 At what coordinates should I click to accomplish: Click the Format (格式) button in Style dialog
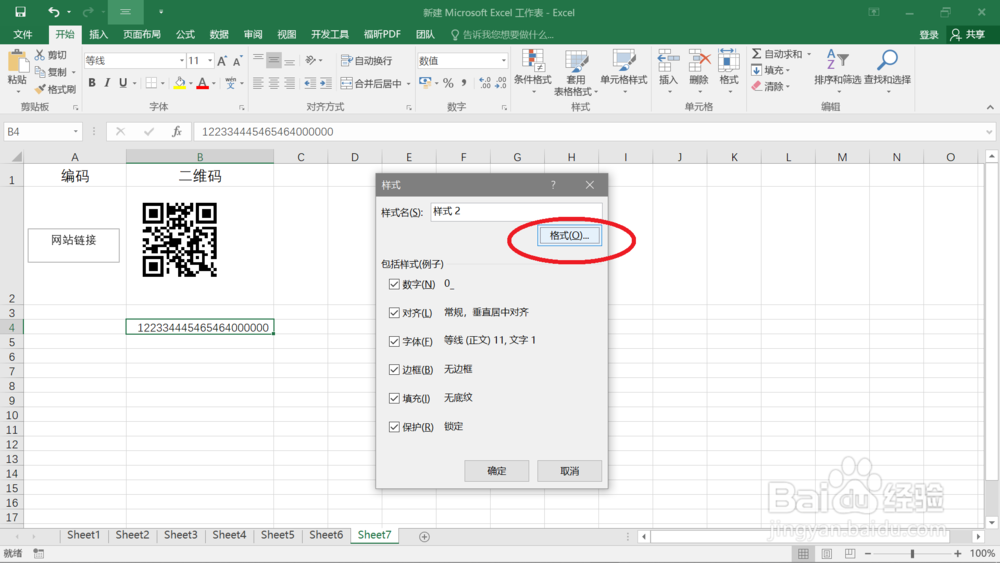coord(569,235)
